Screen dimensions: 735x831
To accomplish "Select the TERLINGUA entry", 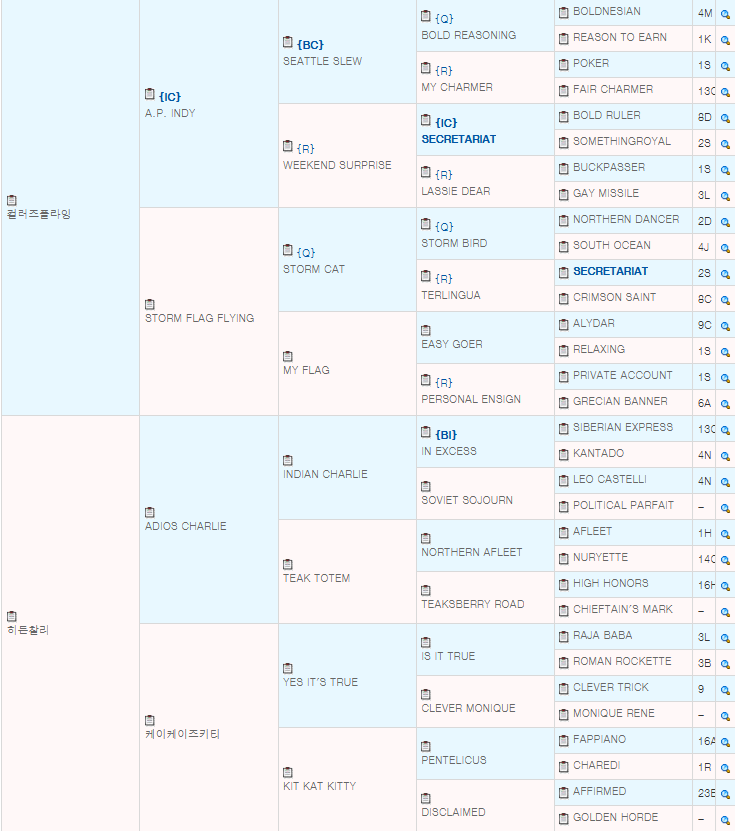I will 451,295.
